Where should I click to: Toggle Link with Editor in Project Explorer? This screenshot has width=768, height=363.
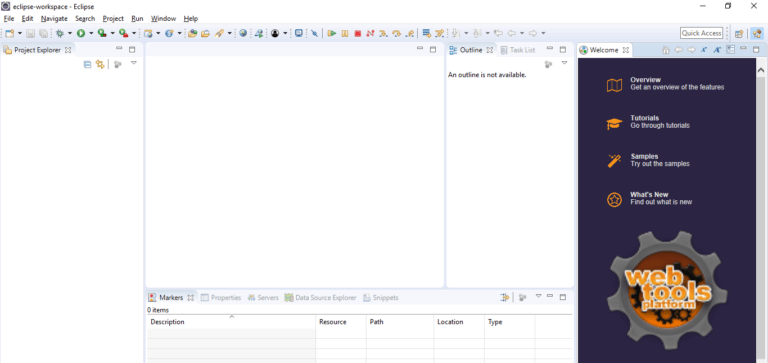coord(100,64)
